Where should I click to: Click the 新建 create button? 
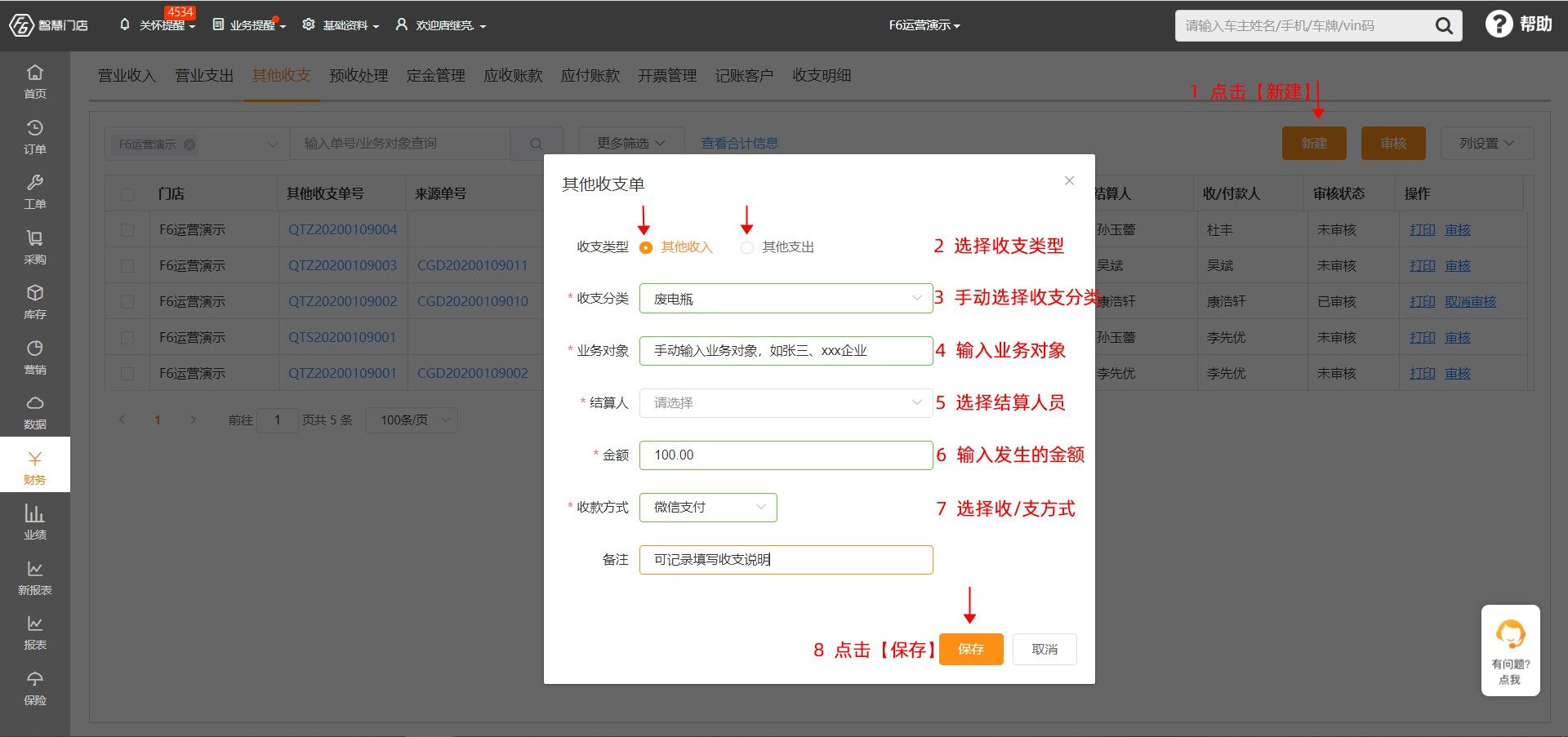1314,144
